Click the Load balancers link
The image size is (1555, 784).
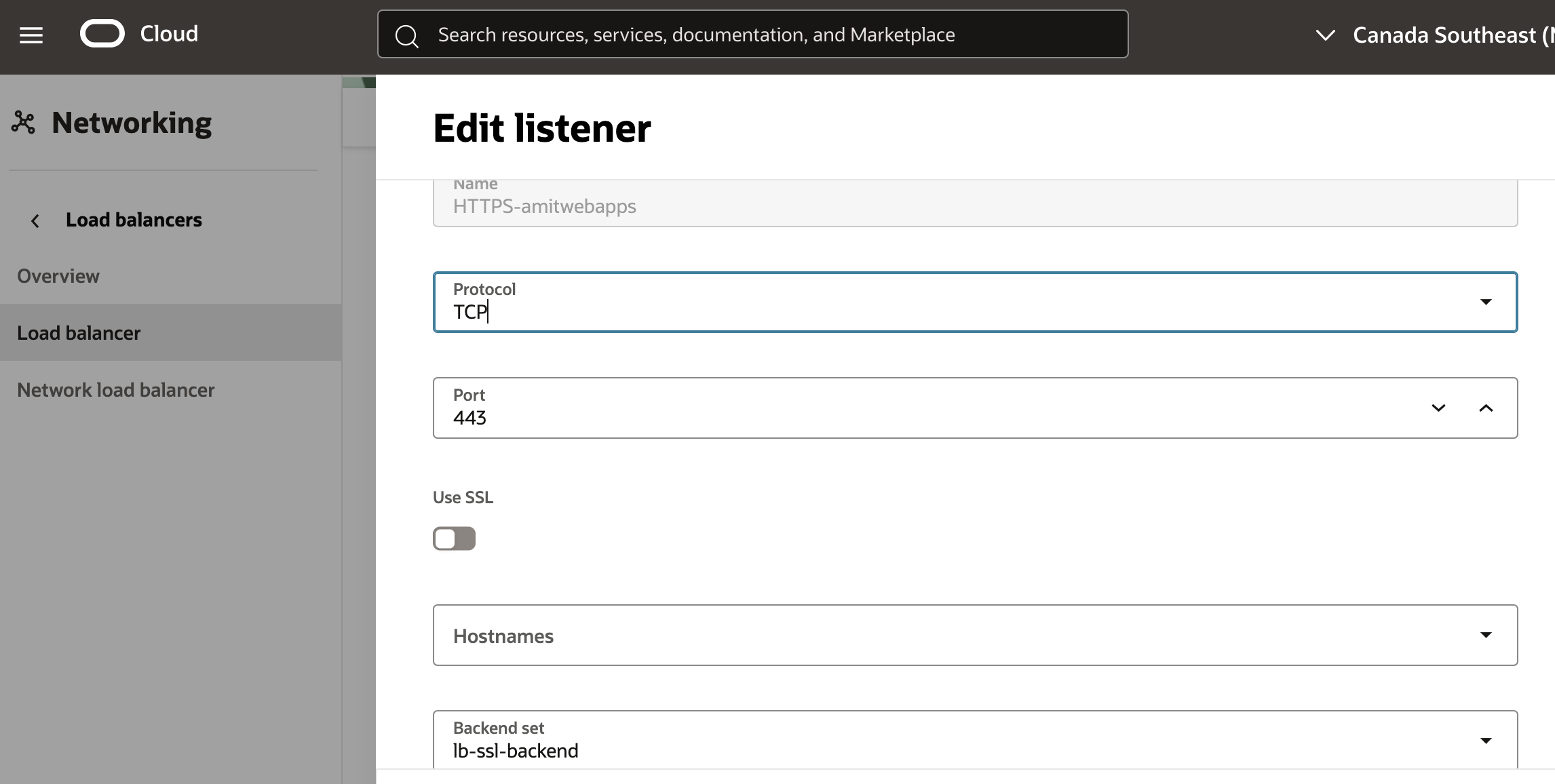133,220
